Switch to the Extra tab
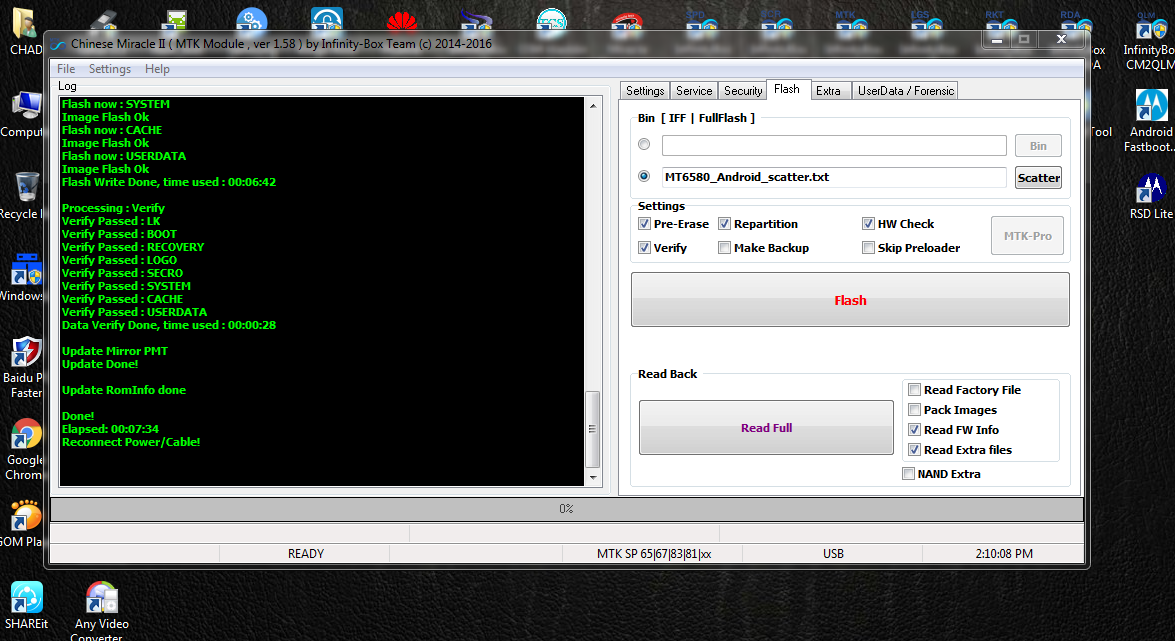1175x641 pixels. point(828,91)
